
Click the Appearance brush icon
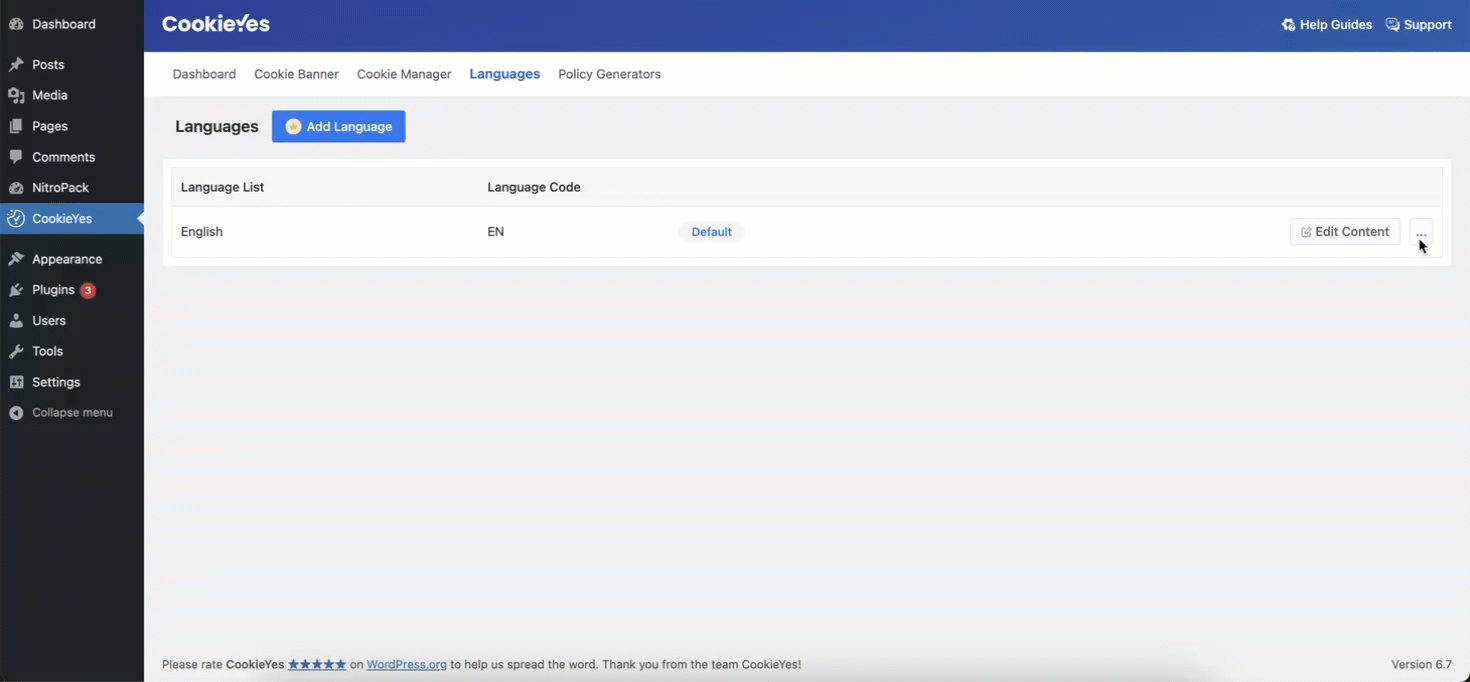coord(16,259)
